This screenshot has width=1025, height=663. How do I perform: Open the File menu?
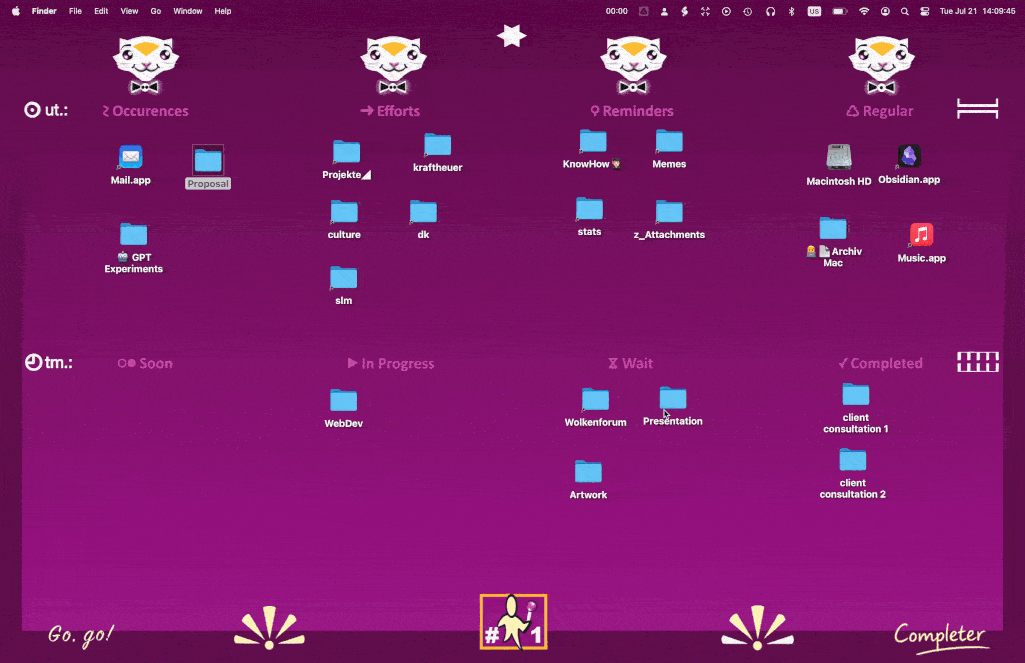pos(75,11)
